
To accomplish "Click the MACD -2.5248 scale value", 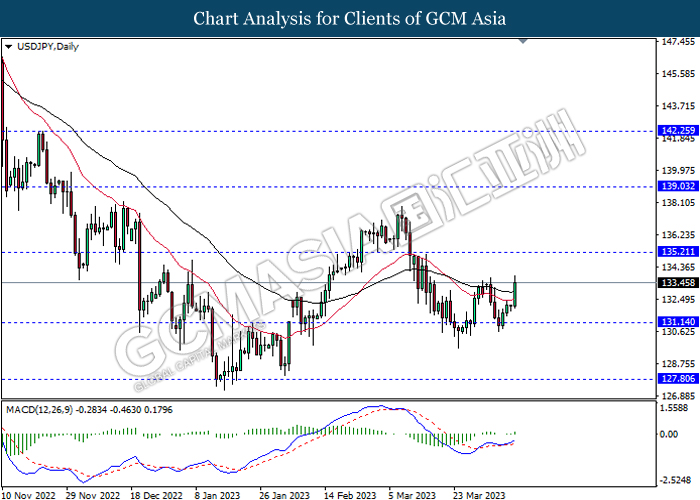I will click(x=675, y=480).
